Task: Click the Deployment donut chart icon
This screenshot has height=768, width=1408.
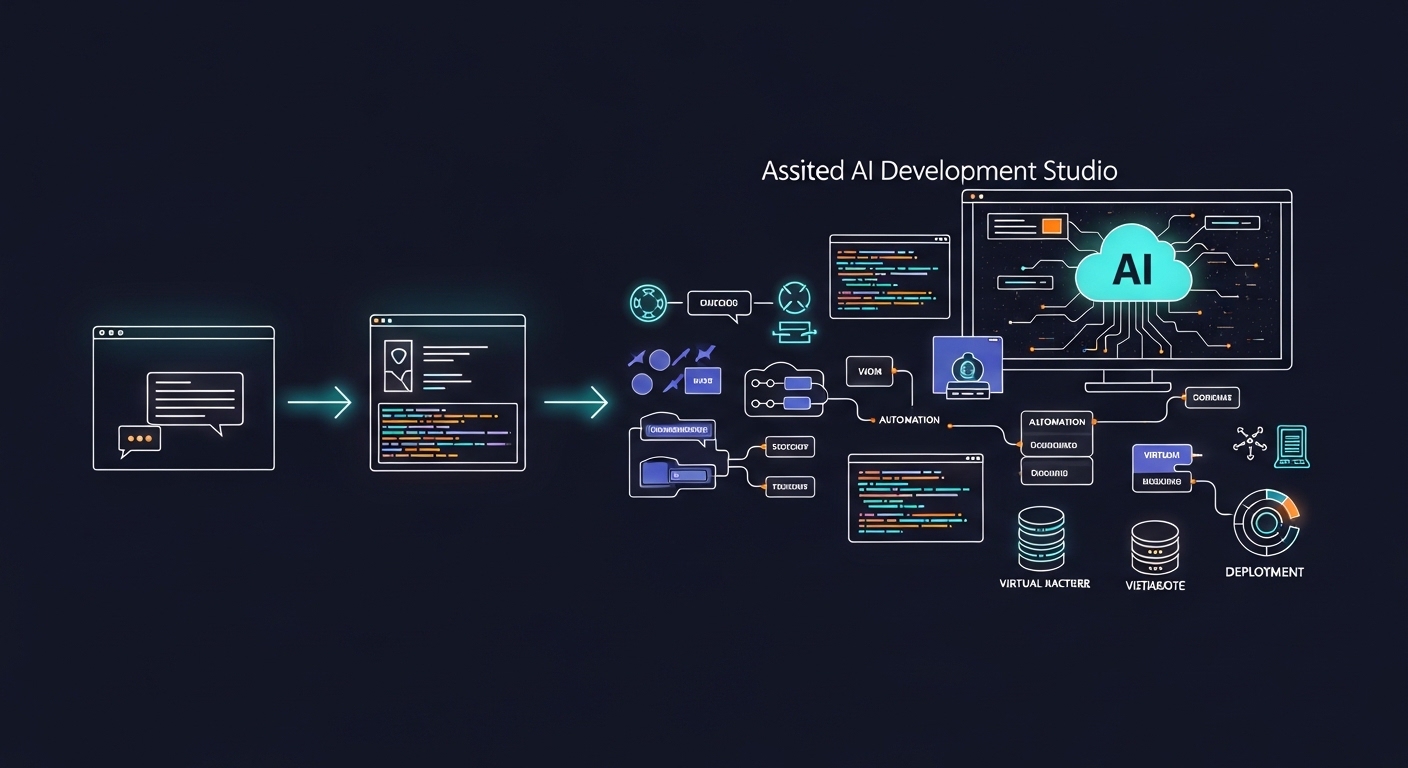Action: pos(1265,523)
